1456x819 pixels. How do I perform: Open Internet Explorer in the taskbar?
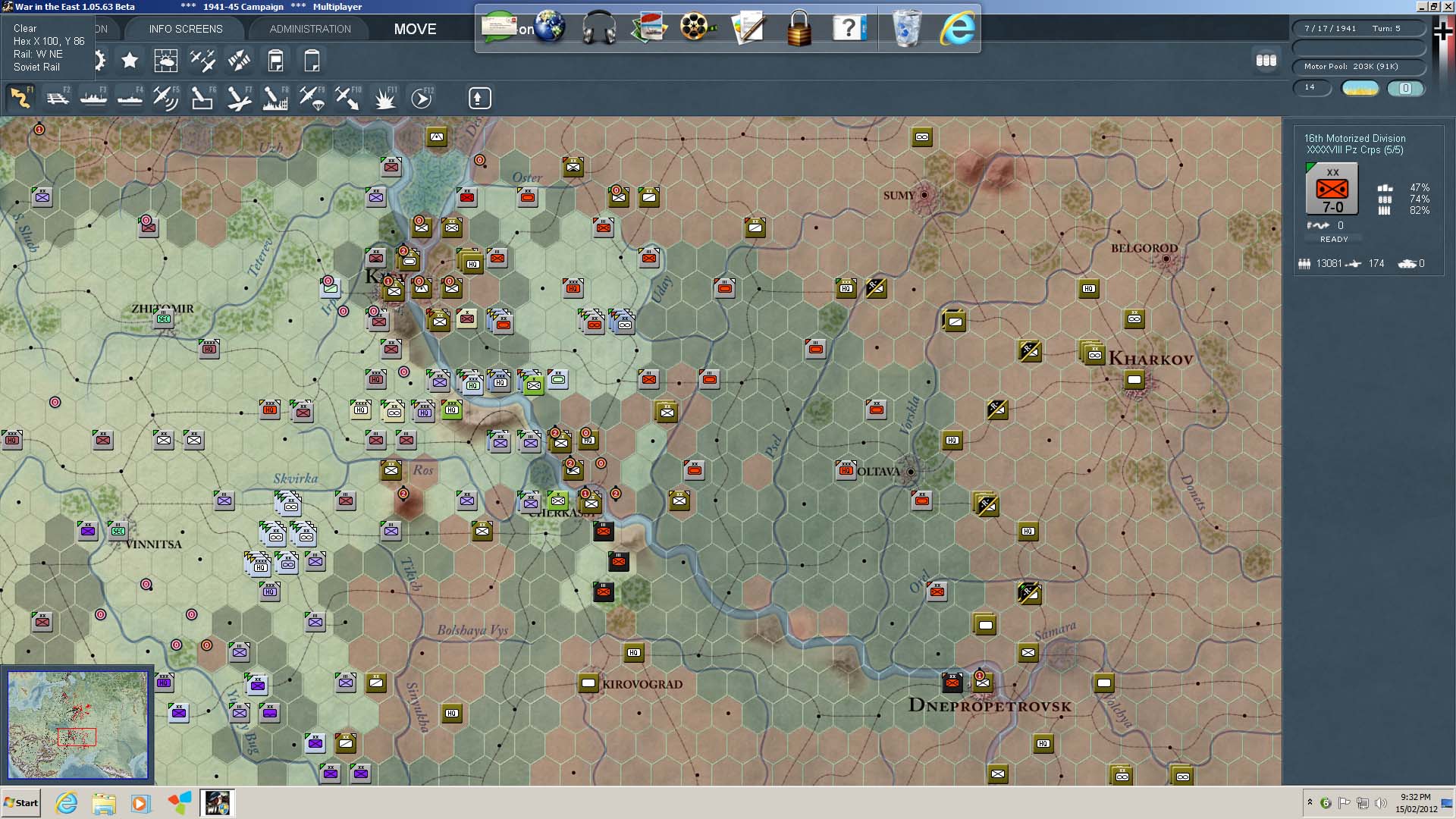pos(67,803)
